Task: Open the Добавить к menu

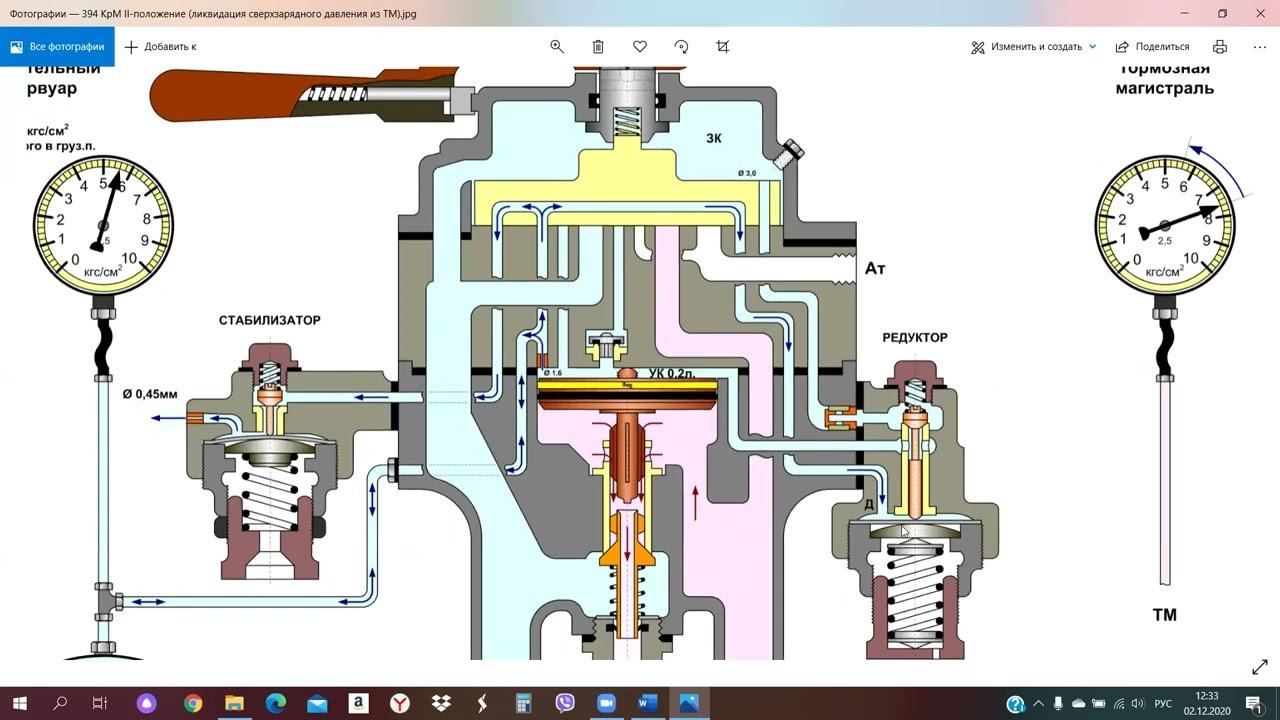Action: pos(160,47)
